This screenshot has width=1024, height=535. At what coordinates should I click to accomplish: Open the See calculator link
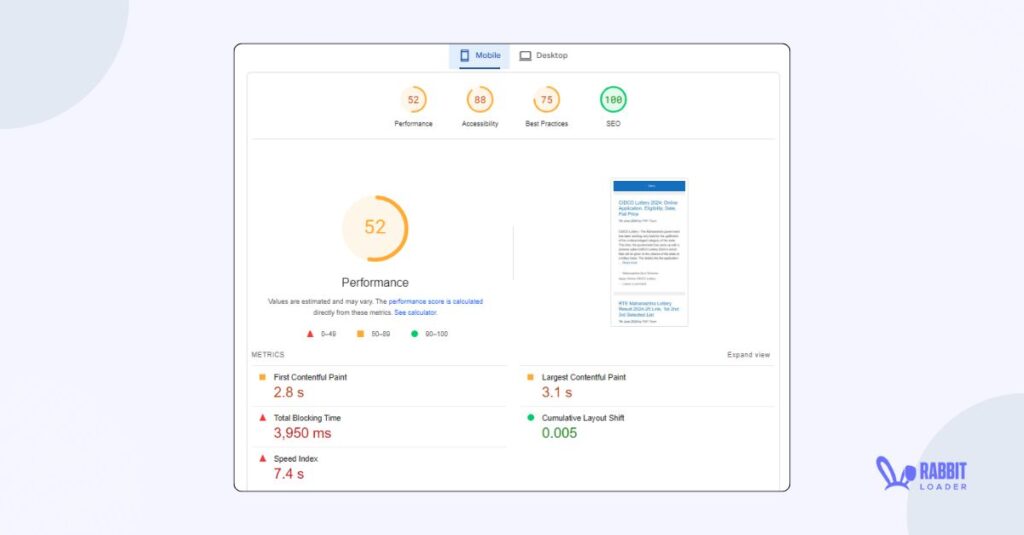click(x=415, y=313)
